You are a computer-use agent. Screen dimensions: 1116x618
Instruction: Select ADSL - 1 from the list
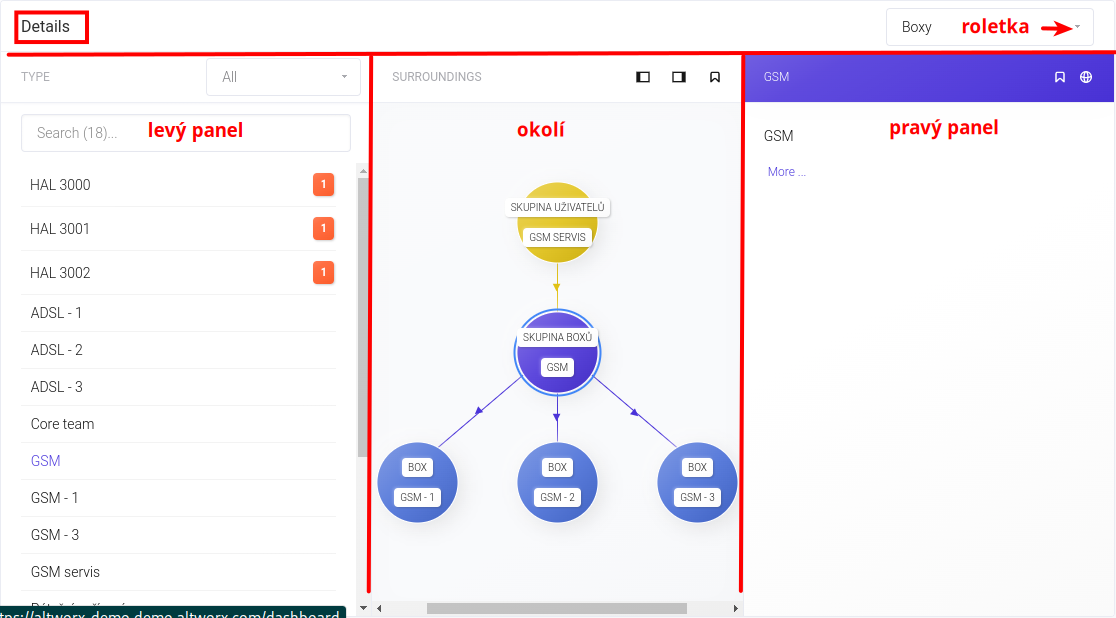(57, 313)
